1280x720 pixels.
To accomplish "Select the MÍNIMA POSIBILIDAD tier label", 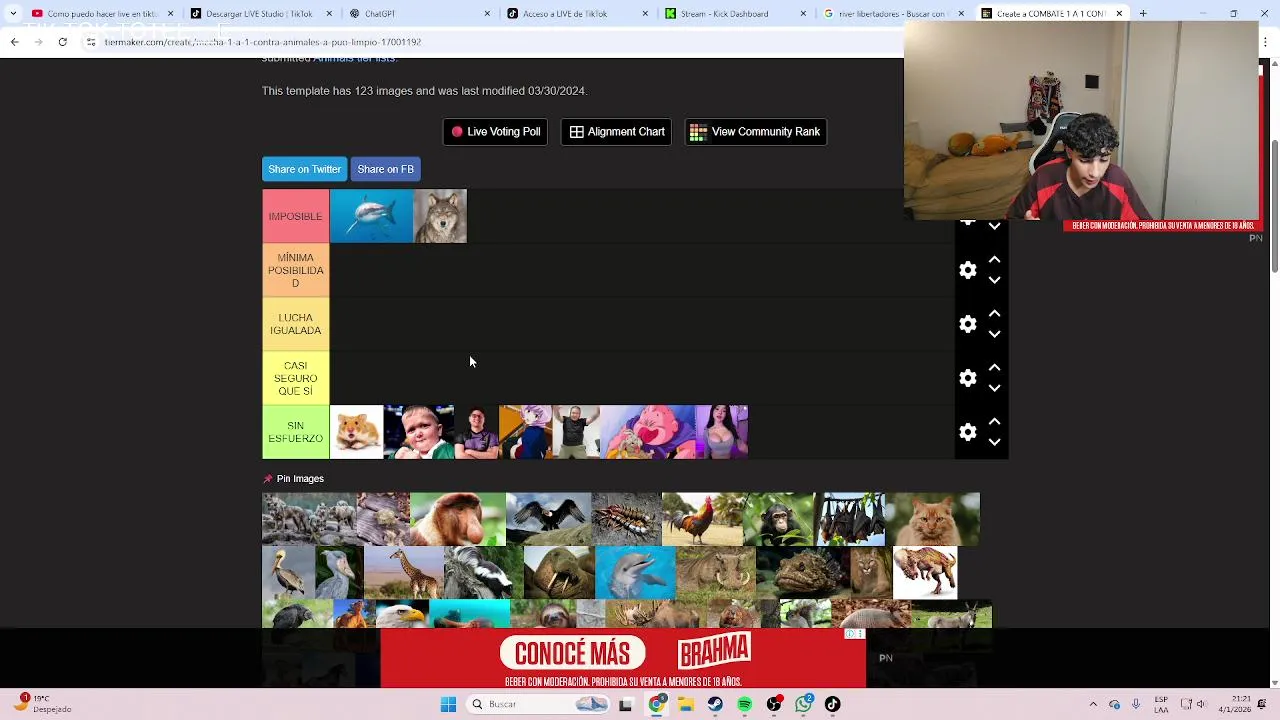I will [x=295, y=270].
